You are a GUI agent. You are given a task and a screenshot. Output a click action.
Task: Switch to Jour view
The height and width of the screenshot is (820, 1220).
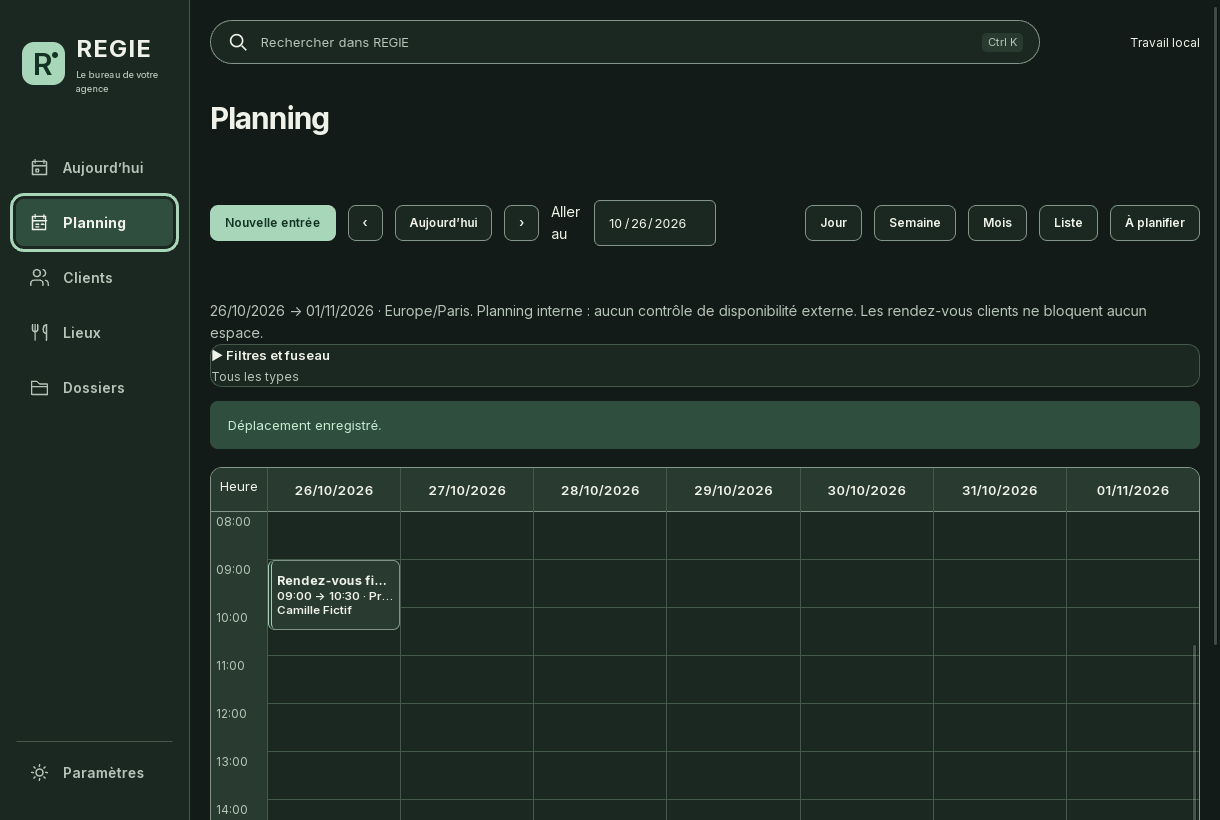click(x=833, y=223)
